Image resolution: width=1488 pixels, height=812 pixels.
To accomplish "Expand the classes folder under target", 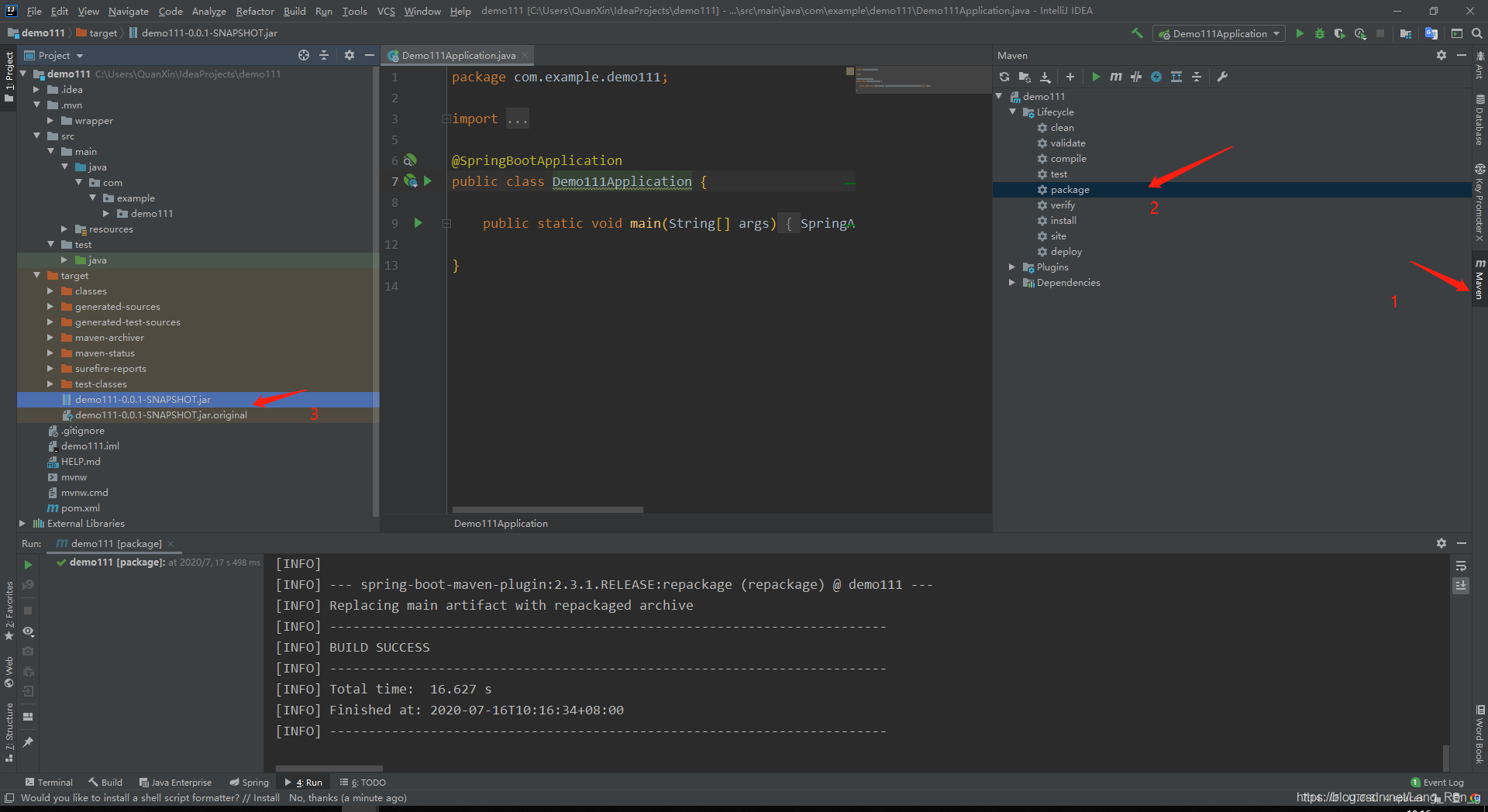I will tap(50, 291).
